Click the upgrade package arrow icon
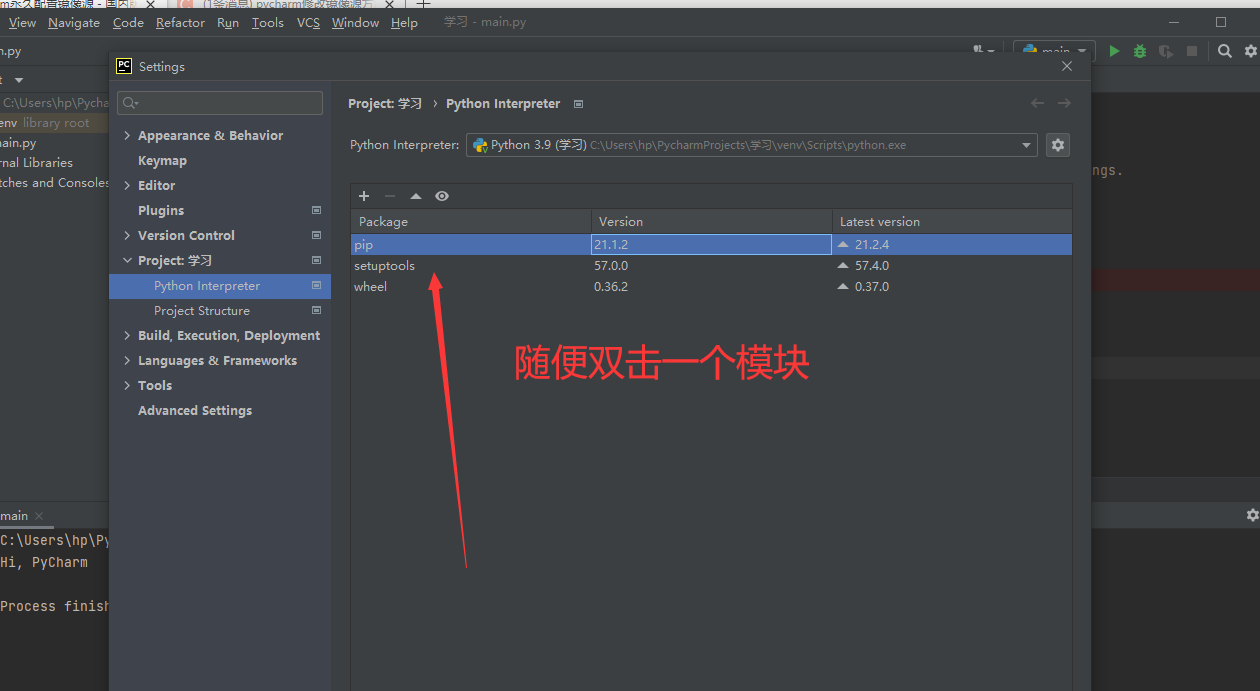The image size is (1260, 691). [x=416, y=196]
